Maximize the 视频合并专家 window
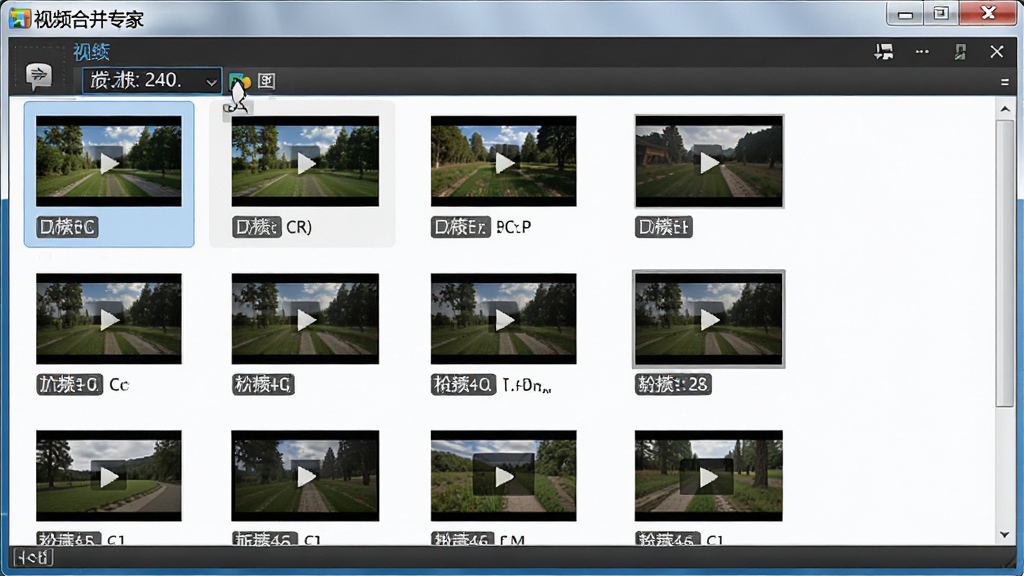Image resolution: width=1024 pixels, height=576 pixels. tap(941, 14)
